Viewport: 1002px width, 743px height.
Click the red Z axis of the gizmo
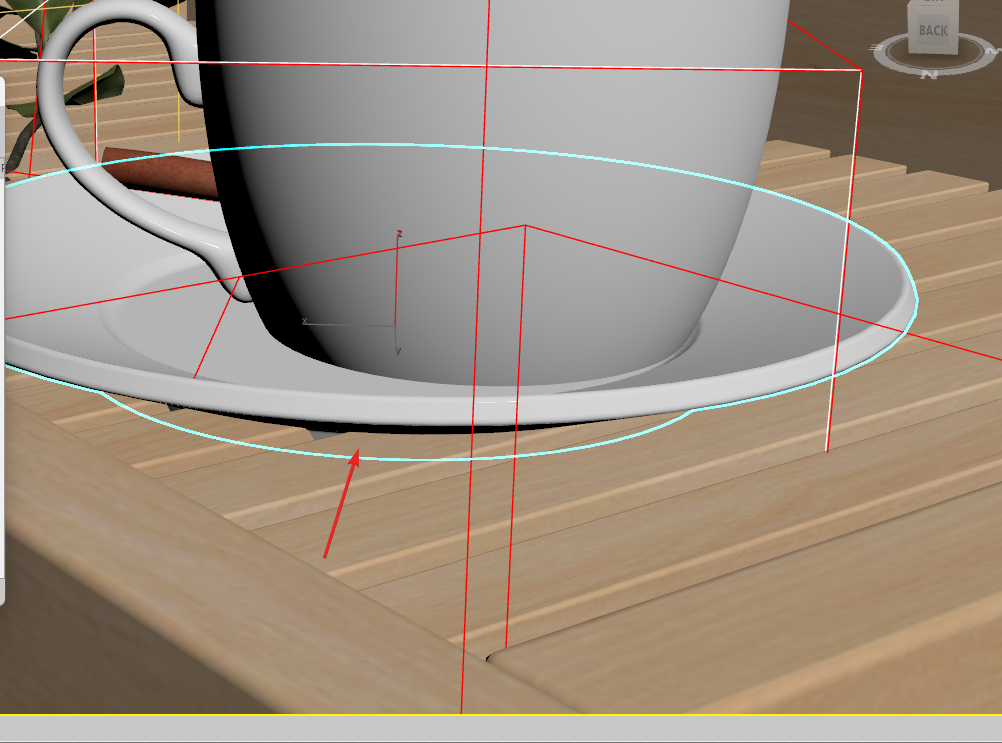click(x=396, y=281)
